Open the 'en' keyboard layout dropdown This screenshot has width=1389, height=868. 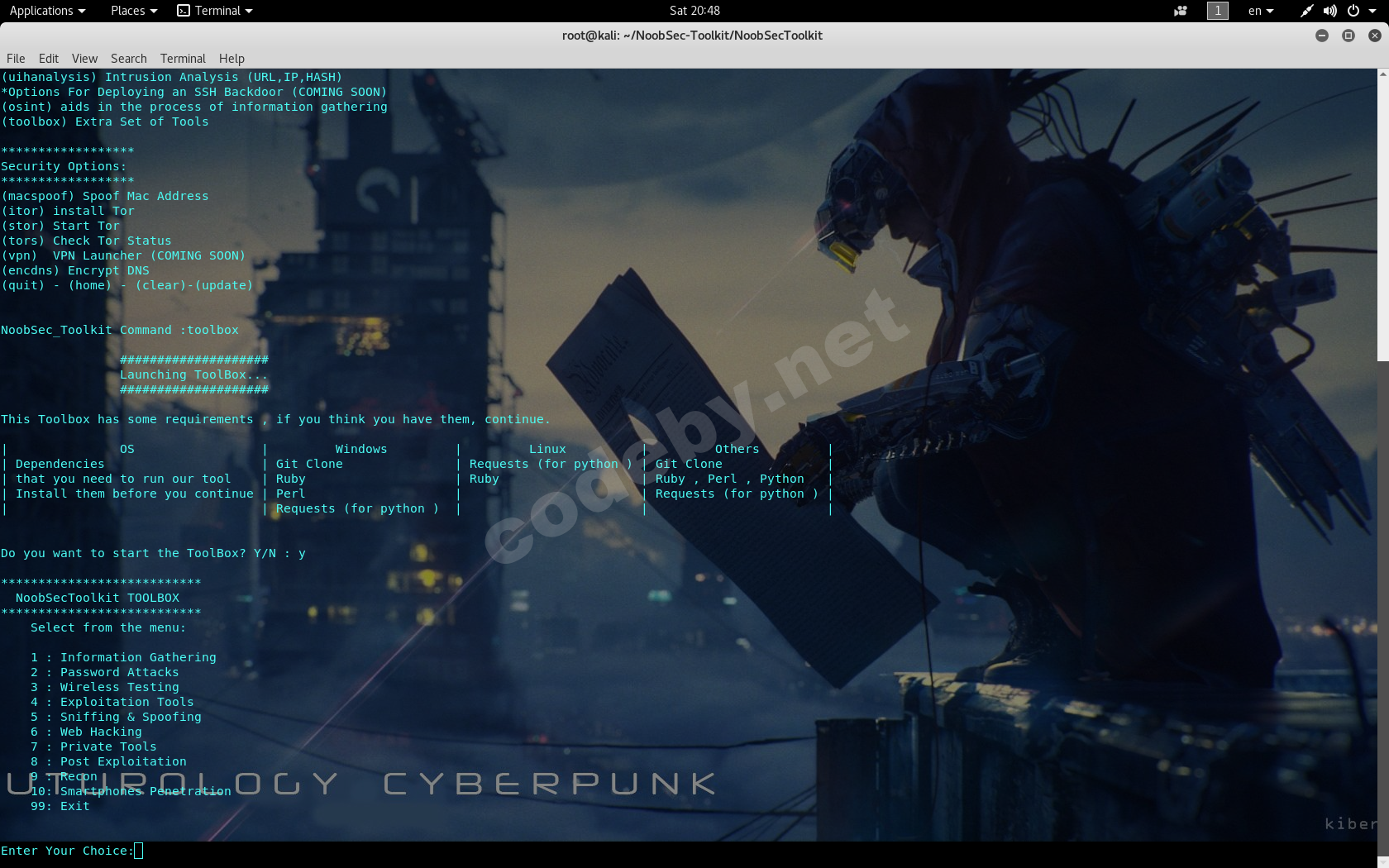(x=1261, y=11)
